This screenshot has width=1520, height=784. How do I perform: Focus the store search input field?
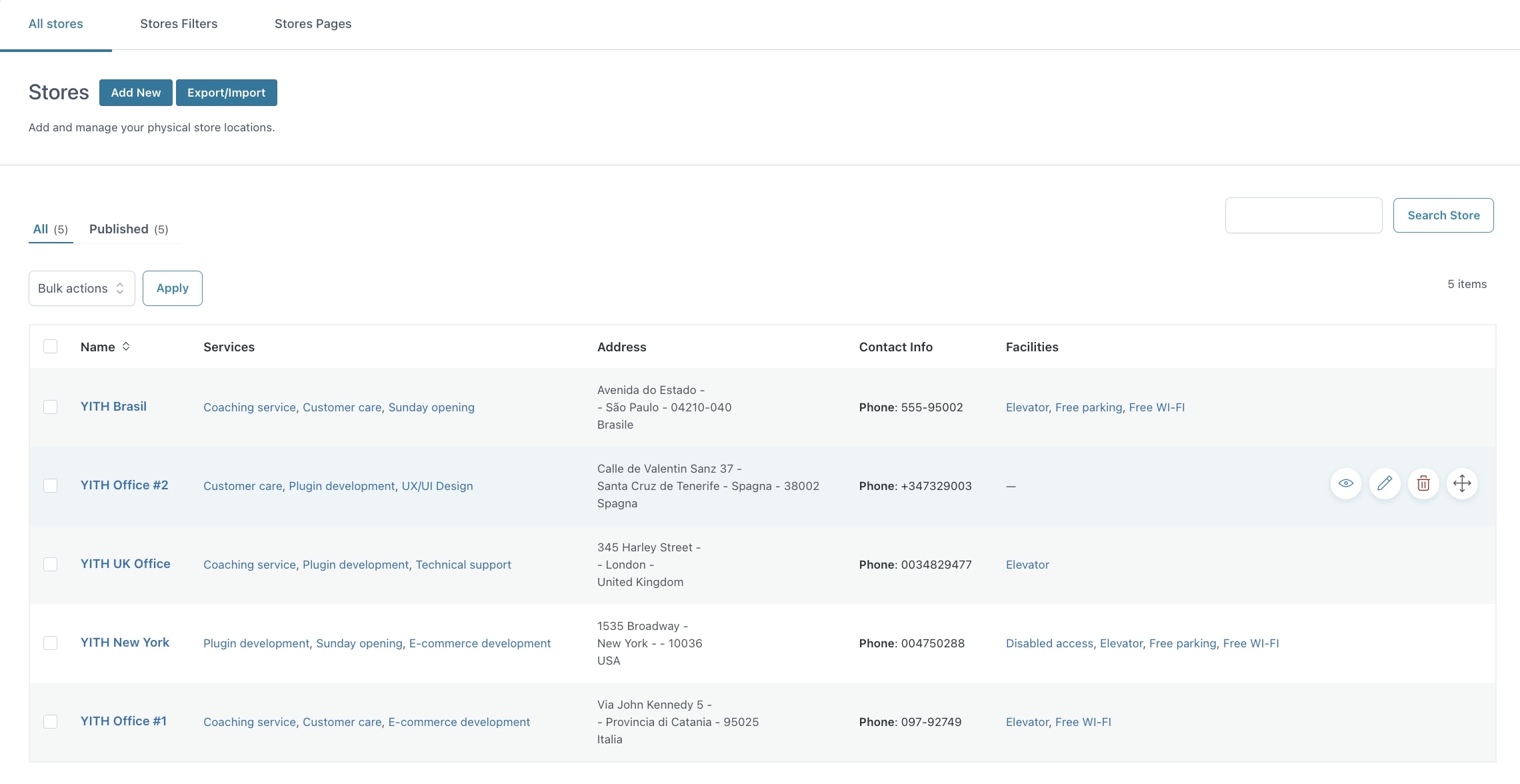click(x=1303, y=215)
